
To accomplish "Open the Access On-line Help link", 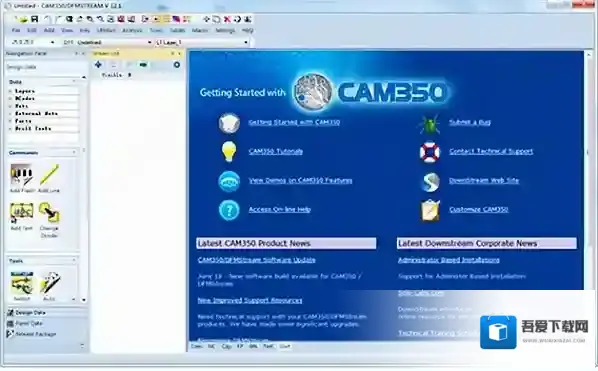I will tap(280, 209).
